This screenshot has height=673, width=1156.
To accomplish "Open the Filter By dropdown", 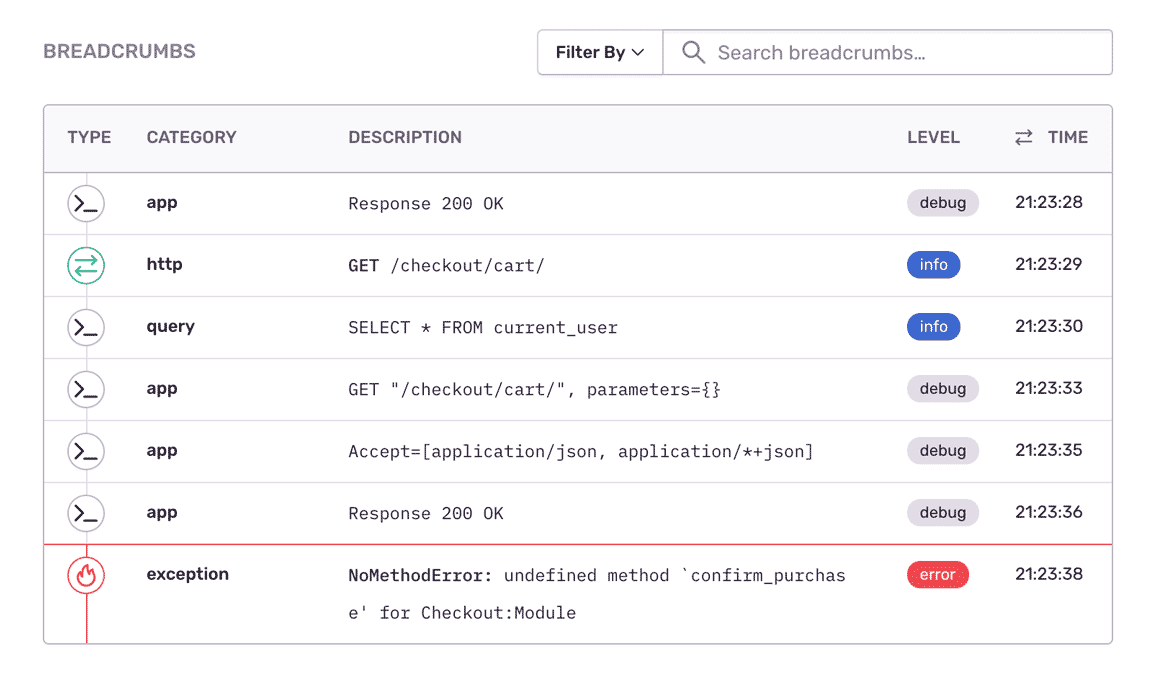I will 600,53.
